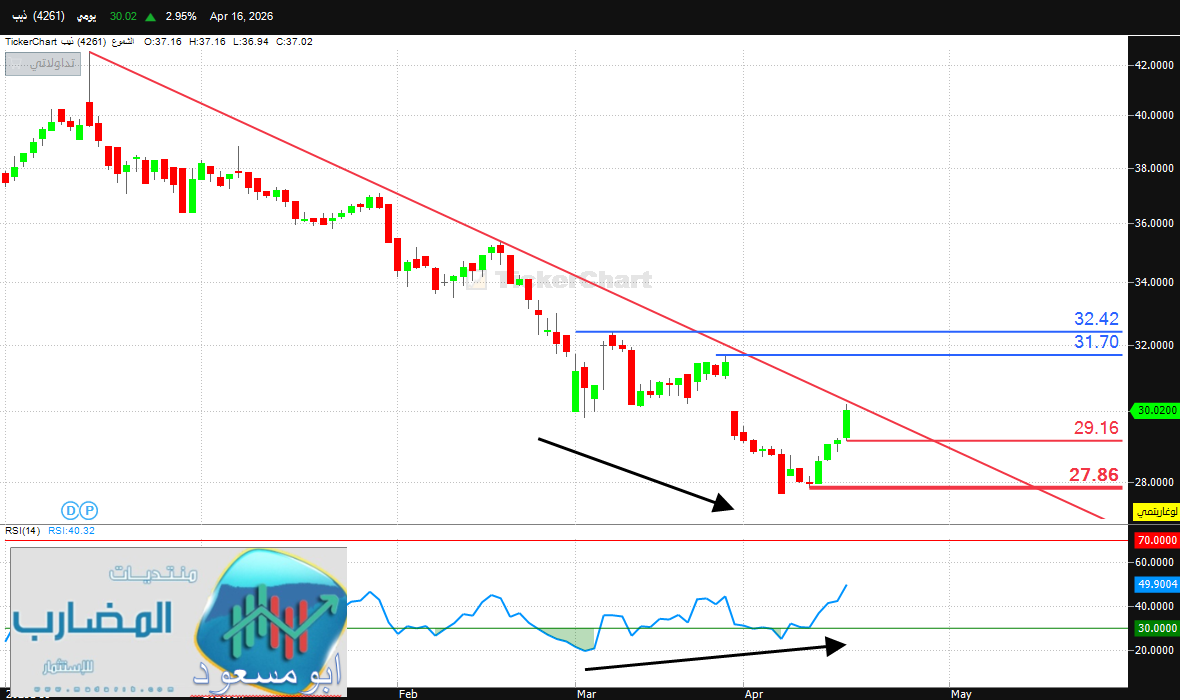Screen dimensions: 1180x700
Task: Click the circled P marker icon
Action: [x=88, y=509]
